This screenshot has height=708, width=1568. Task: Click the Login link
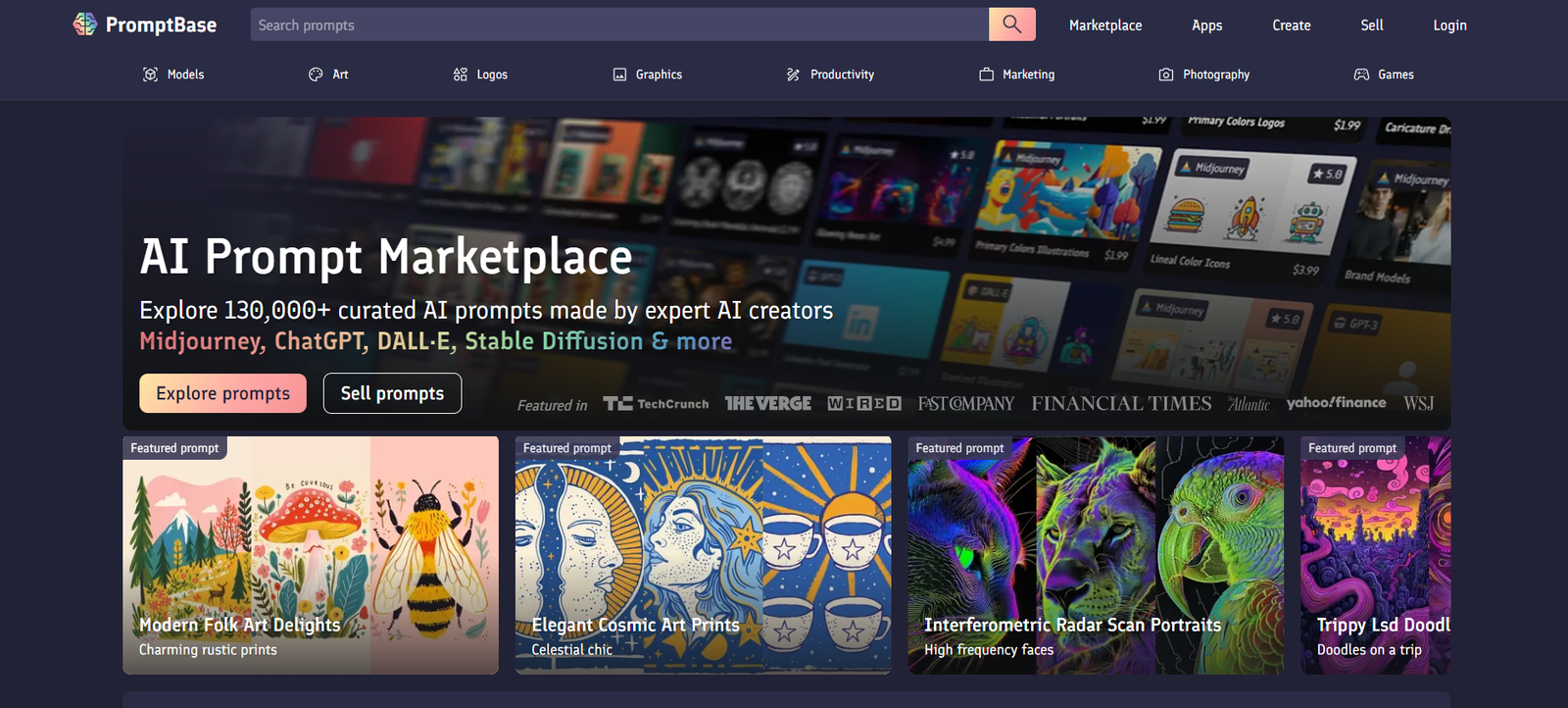(1449, 25)
